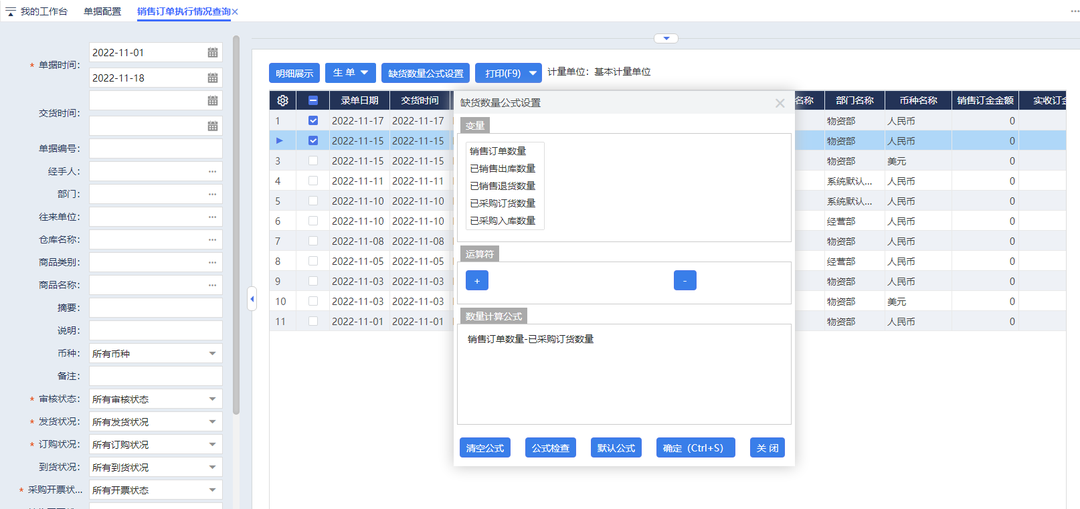Close the 销售订单执行情况查询 tab with X
Screen dimensions: 1080x509
click(x=235, y=11)
